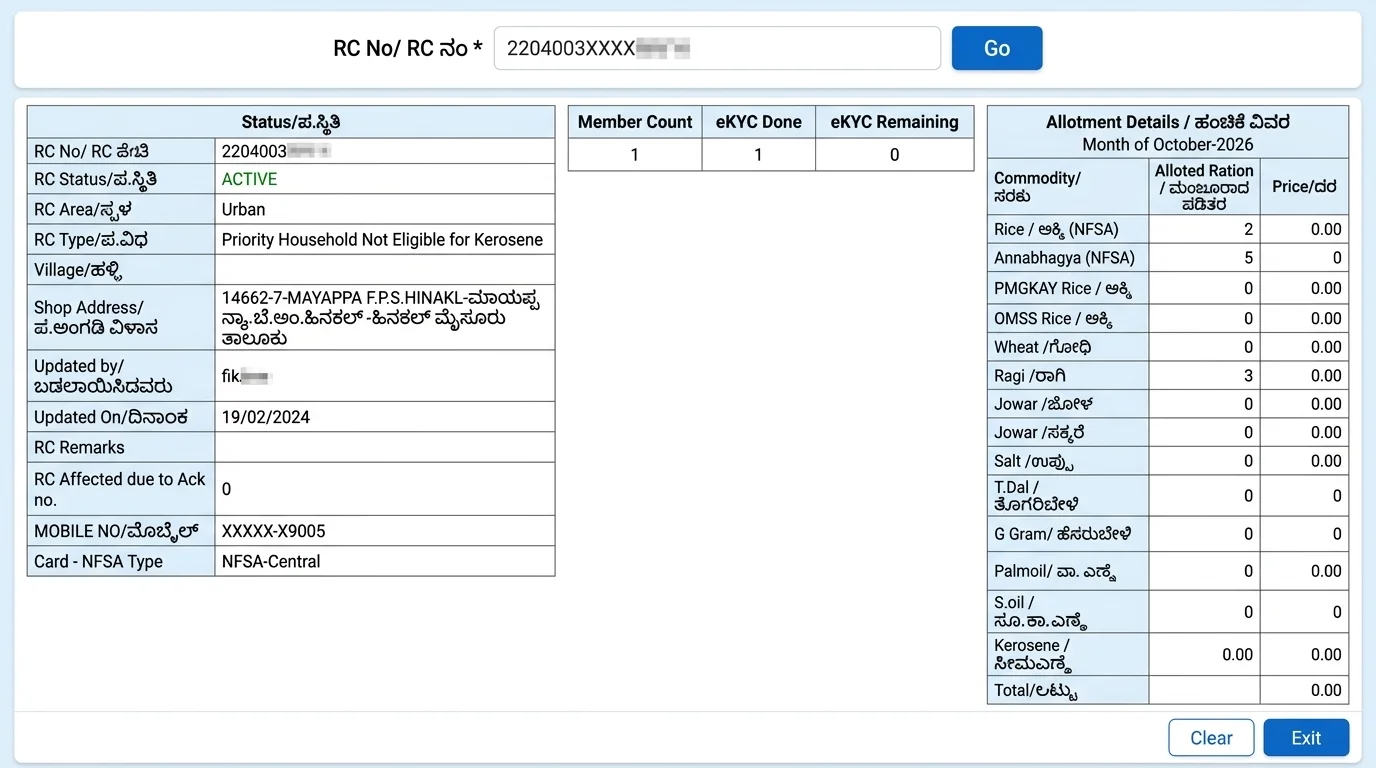Select the ACTIVE status text
The image size is (1376, 768).
click(249, 179)
